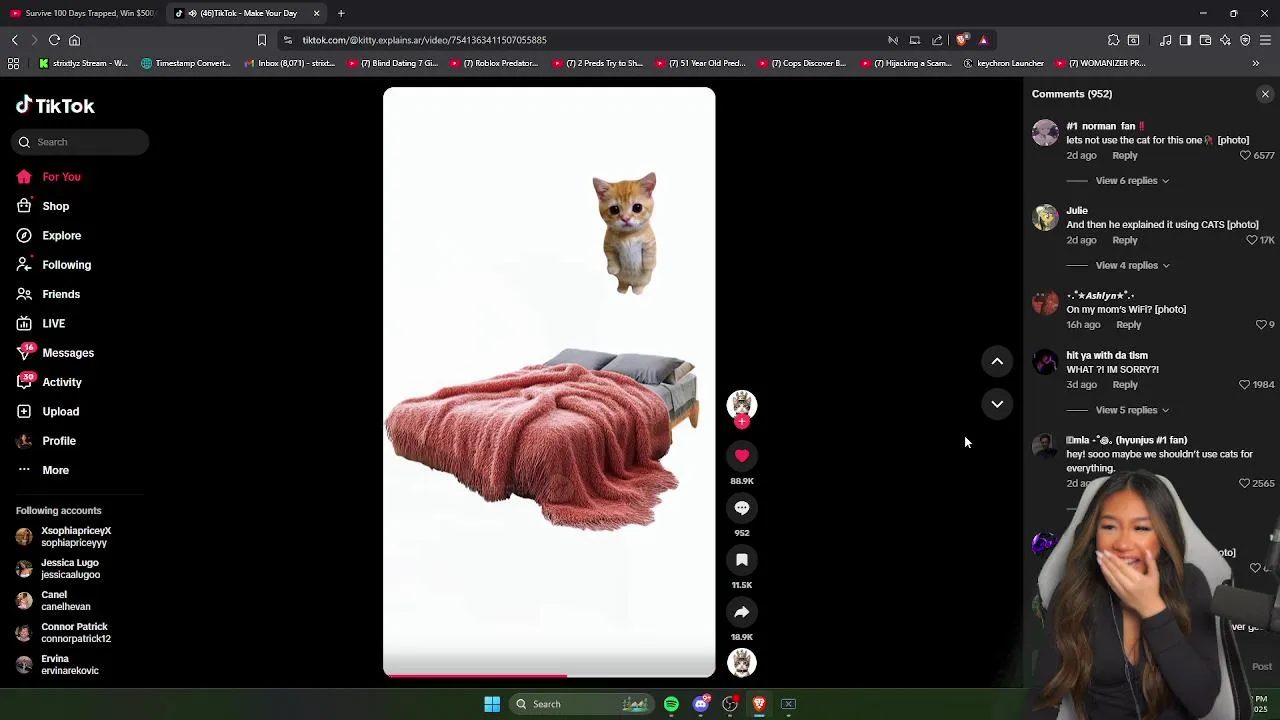Open the Windows Start menu
This screenshot has height=720, width=1280.
(x=492, y=704)
